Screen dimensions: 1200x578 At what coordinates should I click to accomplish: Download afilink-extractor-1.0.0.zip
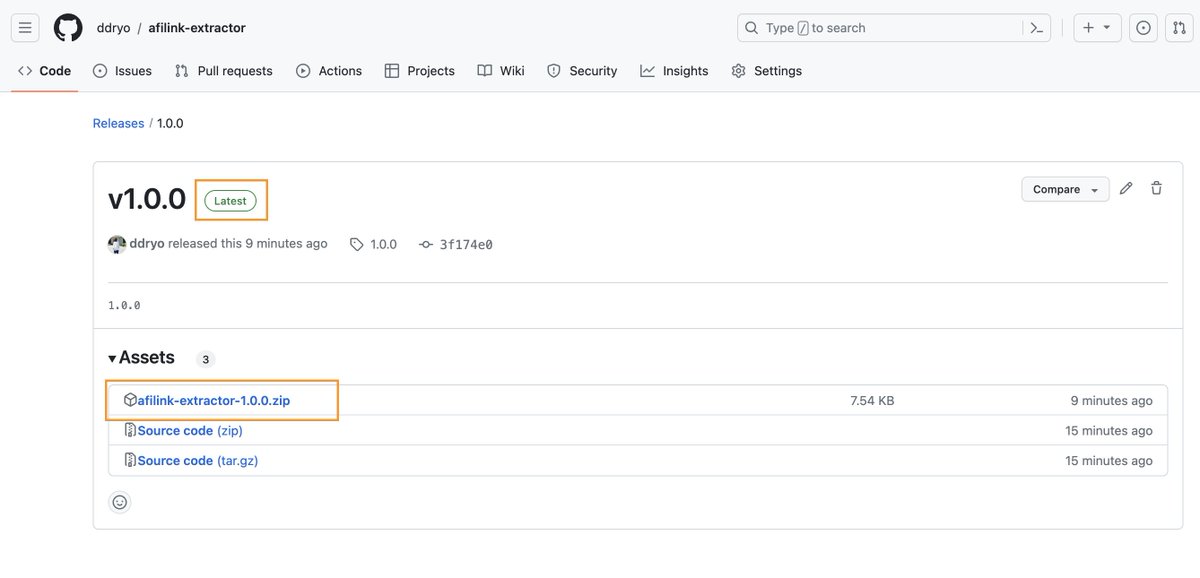point(214,400)
